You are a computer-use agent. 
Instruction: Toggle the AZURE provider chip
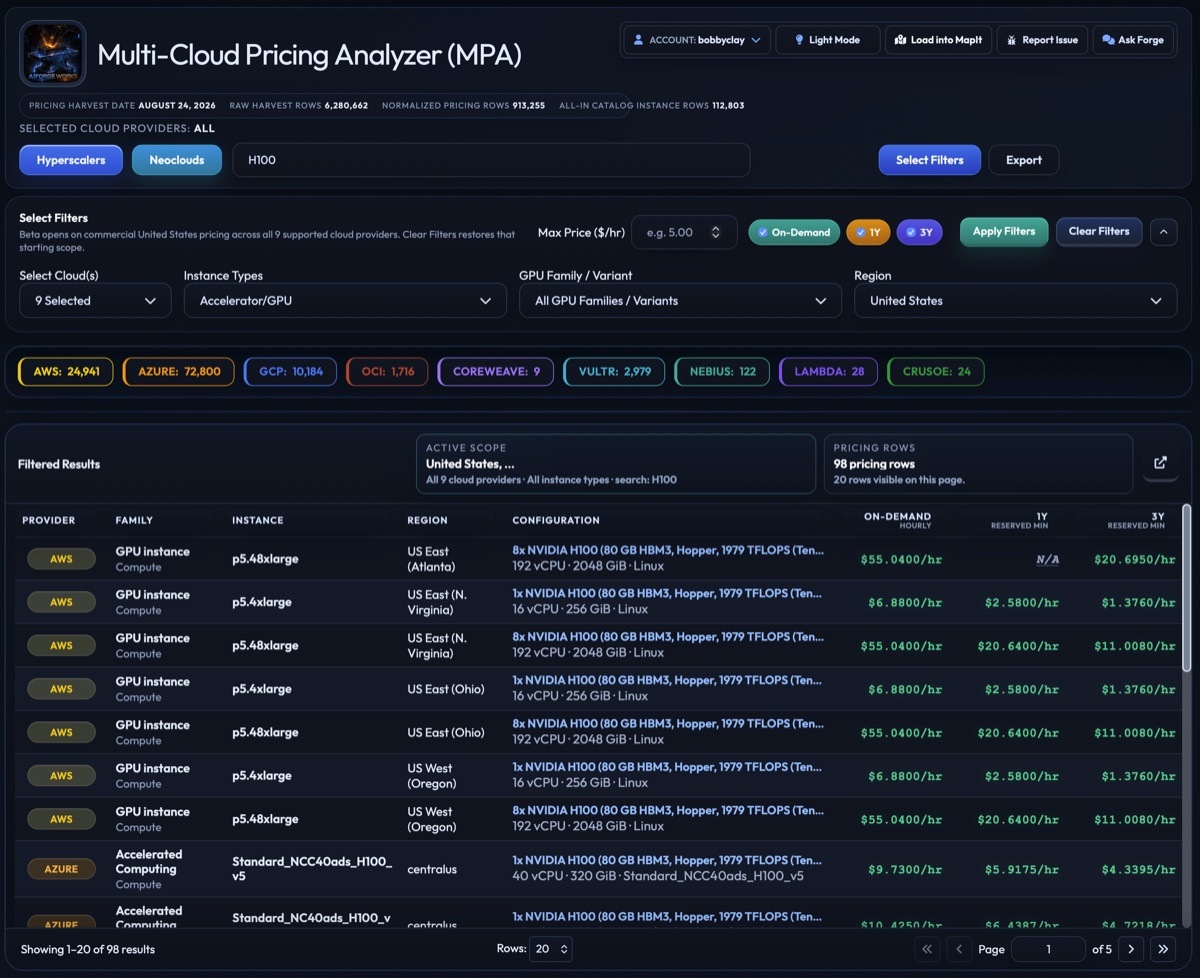pos(179,371)
